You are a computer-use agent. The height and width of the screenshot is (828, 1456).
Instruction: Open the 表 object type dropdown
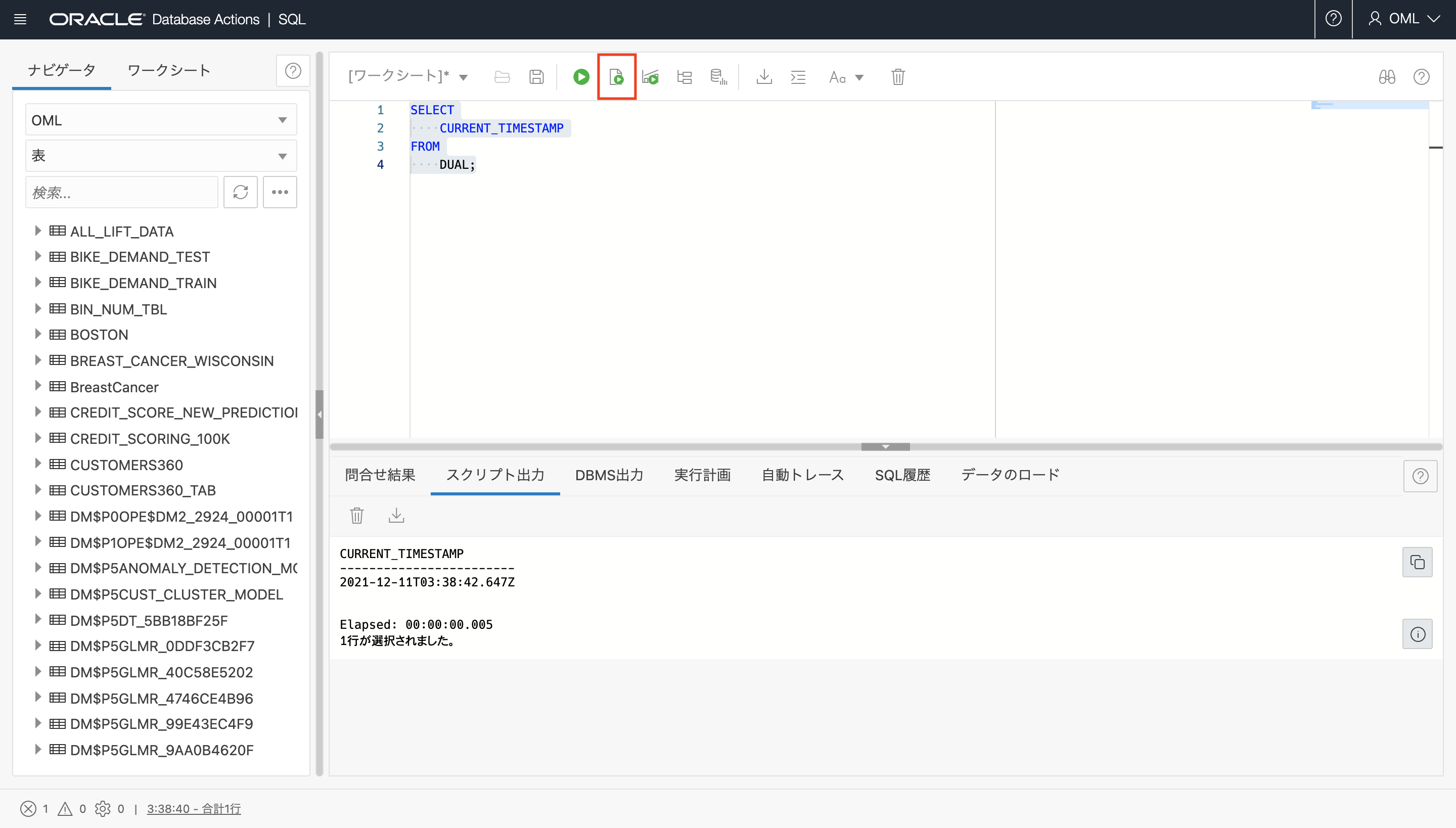(161, 156)
